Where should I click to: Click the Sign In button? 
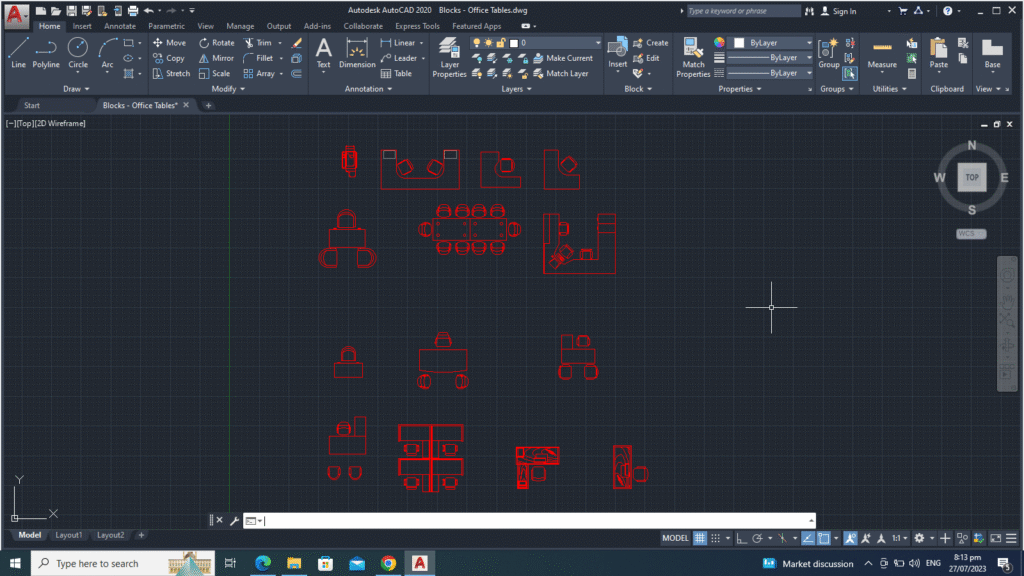838,11
